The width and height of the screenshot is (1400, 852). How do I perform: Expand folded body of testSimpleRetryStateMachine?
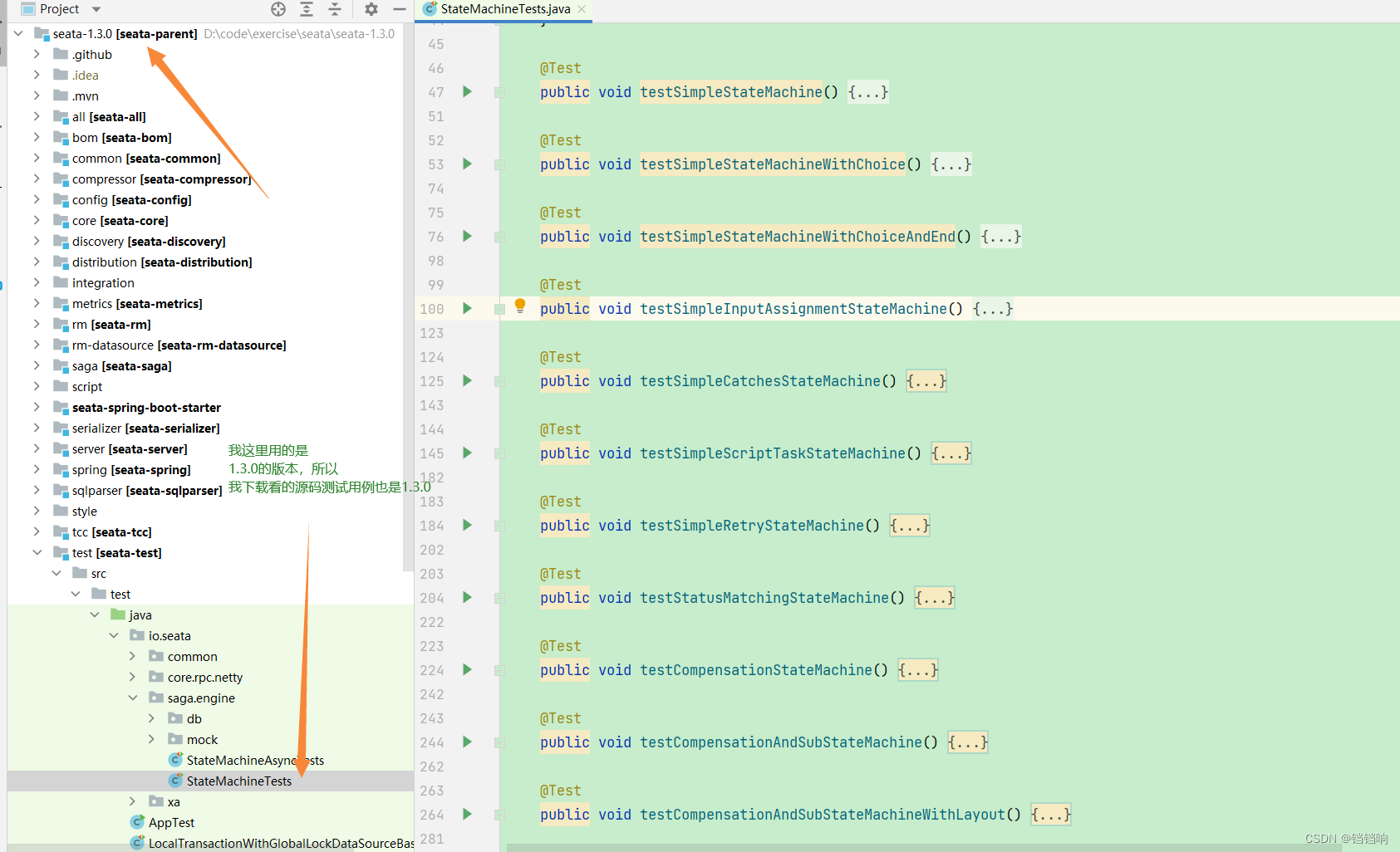pos(910,526)
